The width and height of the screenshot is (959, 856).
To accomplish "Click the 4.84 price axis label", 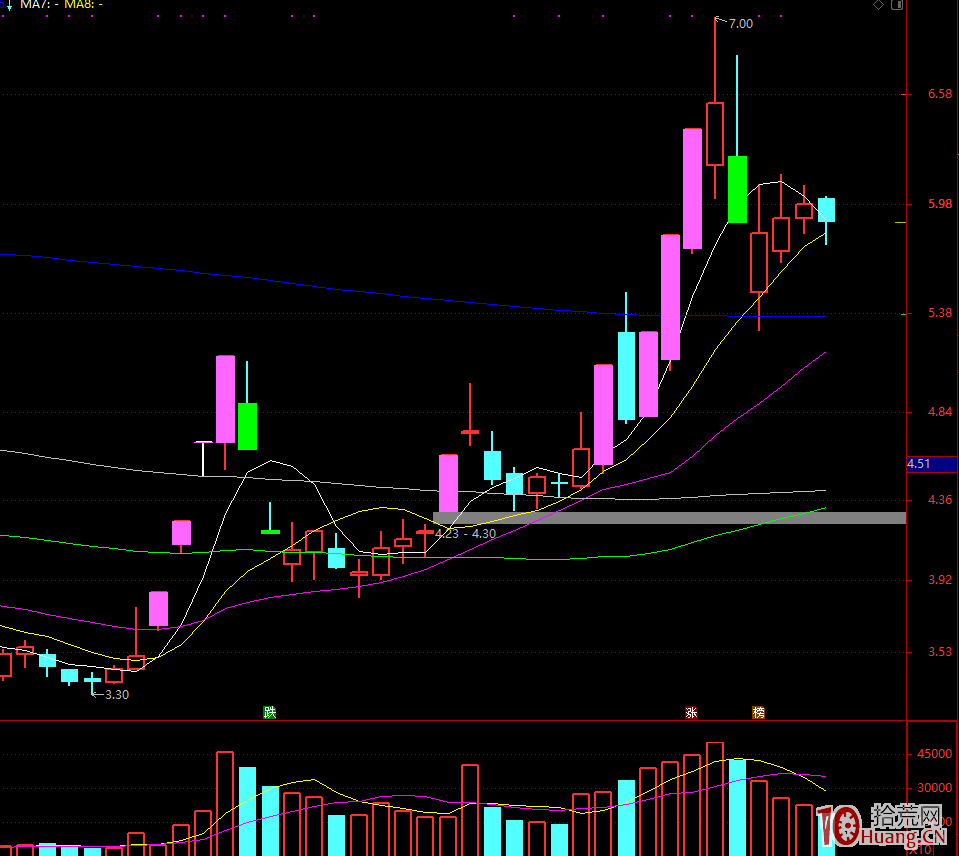I will pyautogui.click(x=940, y=412).
